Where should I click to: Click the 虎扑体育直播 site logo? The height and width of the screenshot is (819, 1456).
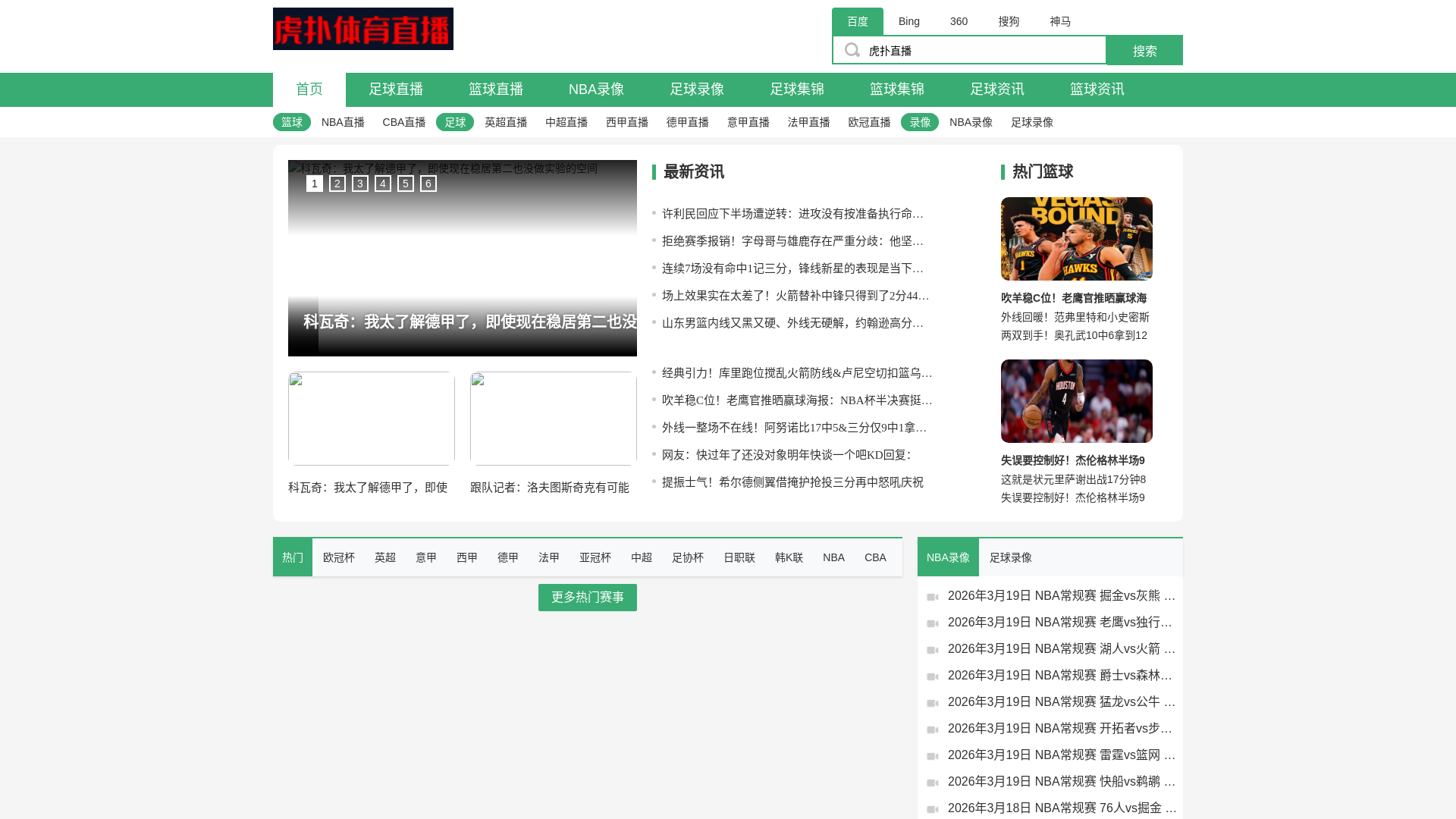[362, 29]
